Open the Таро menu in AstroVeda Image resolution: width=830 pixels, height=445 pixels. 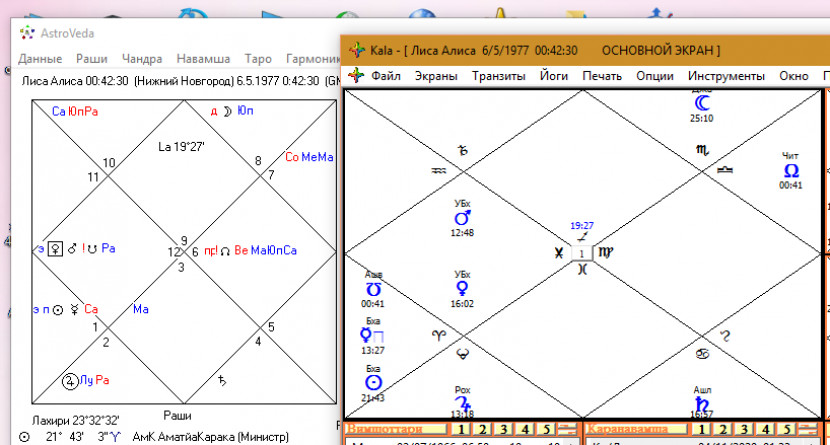(x=258, y=59)
